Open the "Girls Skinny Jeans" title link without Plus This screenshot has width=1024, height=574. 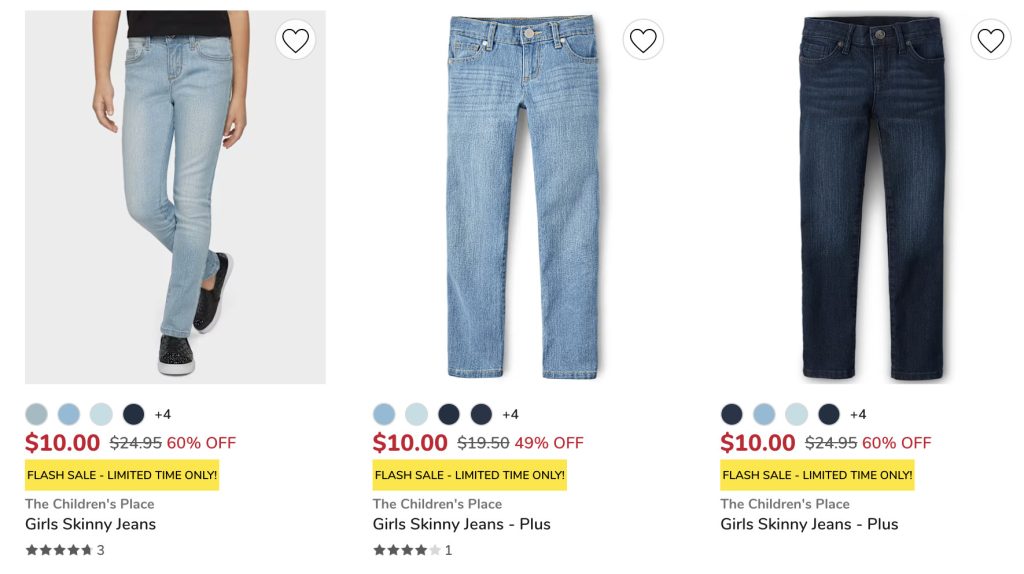click(90, 524)
